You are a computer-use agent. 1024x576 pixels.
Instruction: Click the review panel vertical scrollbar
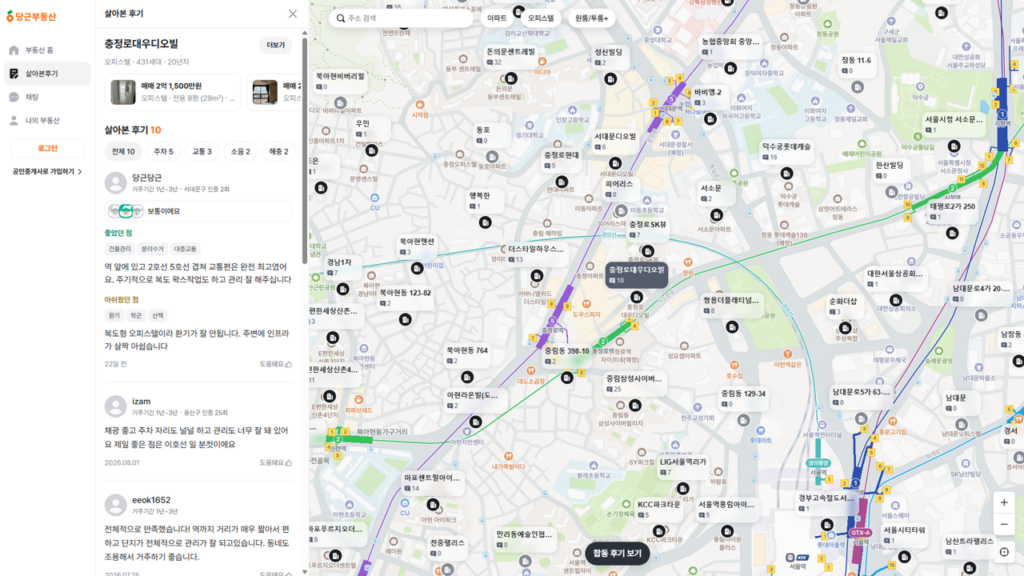304,150
